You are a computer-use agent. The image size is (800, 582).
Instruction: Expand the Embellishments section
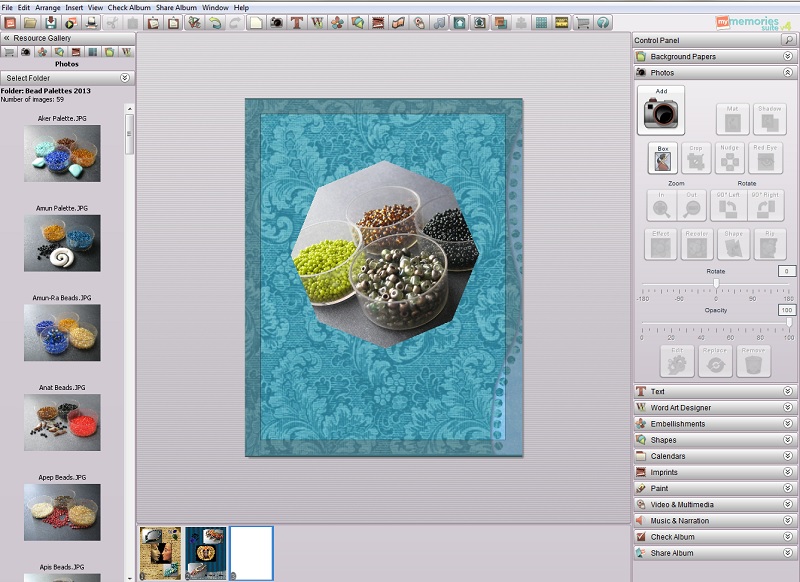click(788, 424)
